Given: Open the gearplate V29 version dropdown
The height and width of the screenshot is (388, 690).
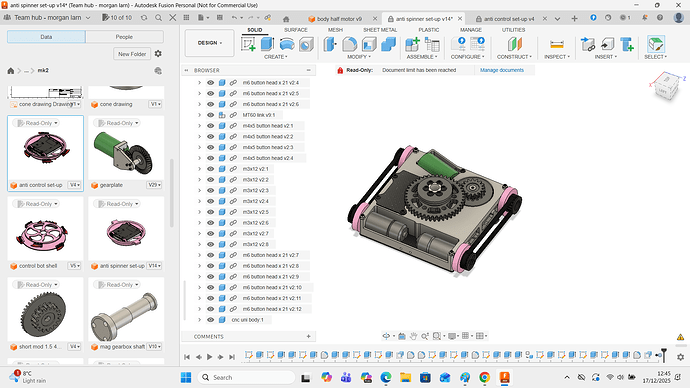Looking at the screenshot, I should pyautogui.click(x=154, y=185).
